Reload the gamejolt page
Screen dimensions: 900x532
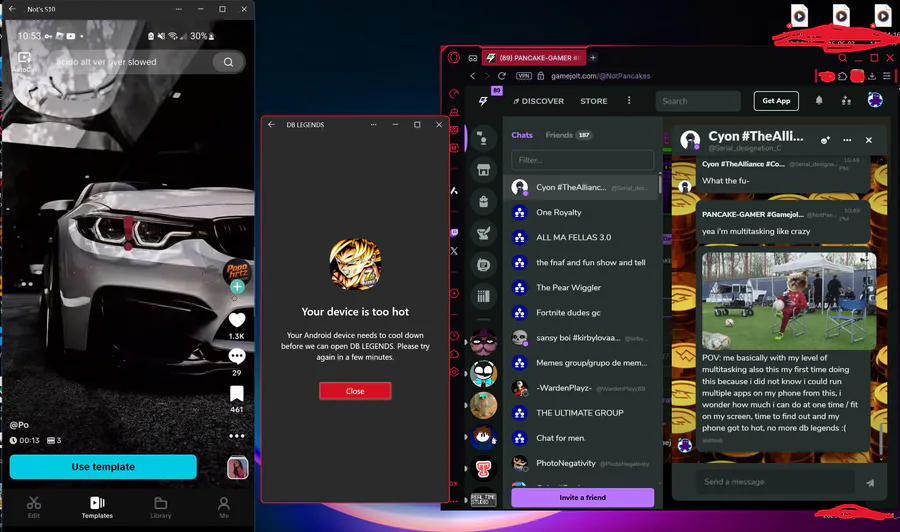point(502,76)
